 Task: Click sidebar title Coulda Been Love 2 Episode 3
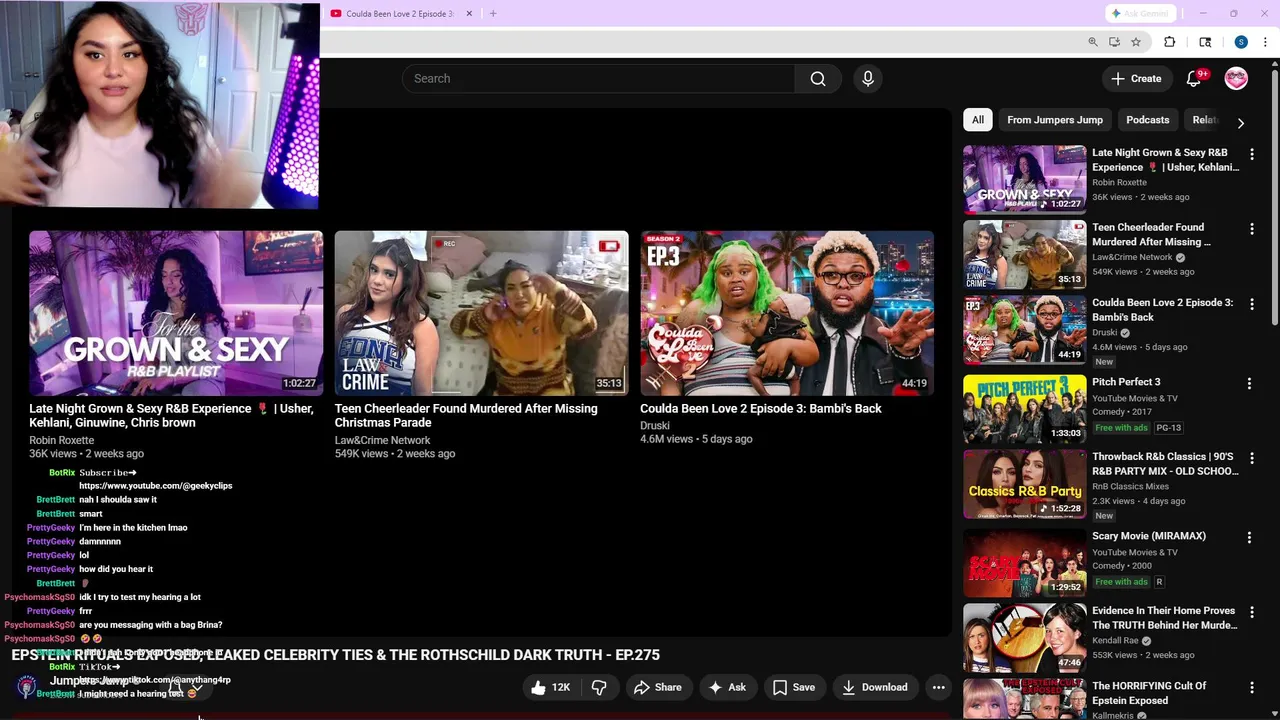(x=1163, y=310)
